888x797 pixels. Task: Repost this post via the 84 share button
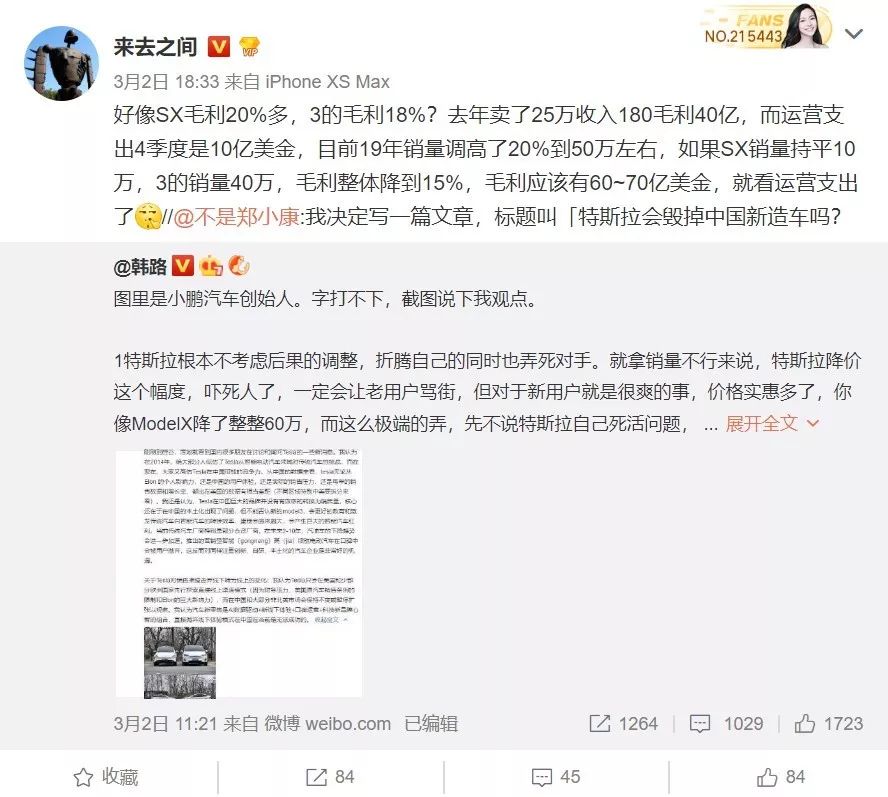330,777
